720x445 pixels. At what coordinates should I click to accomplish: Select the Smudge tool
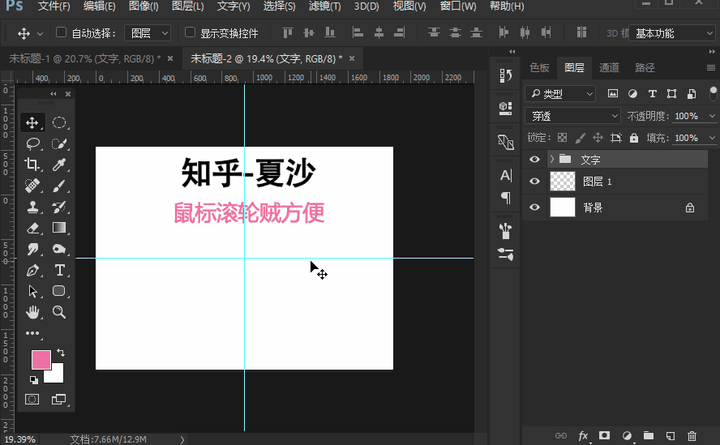(32, 249)
